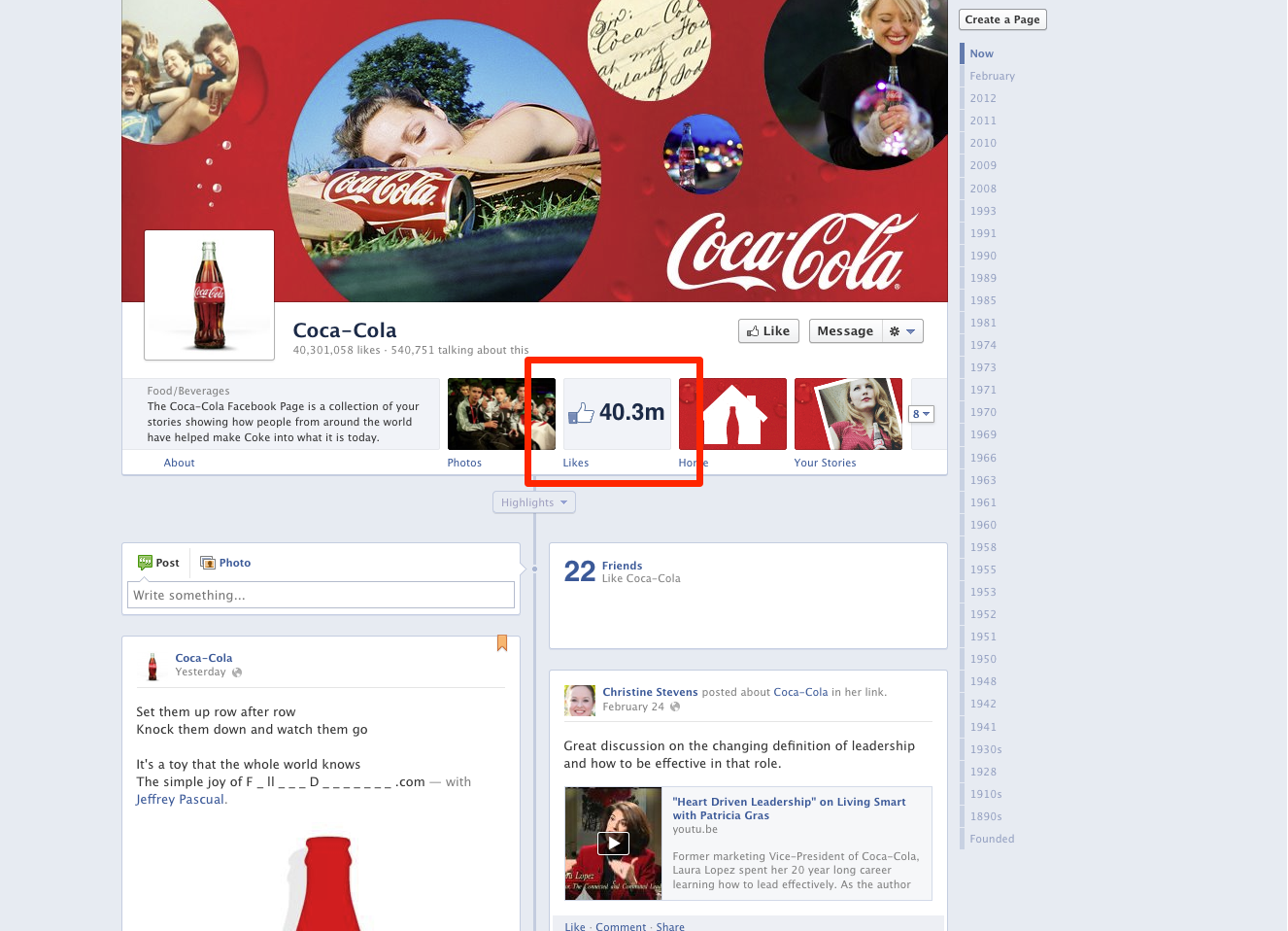Select the Photo tab in composer
The width and height of the screenshot is (1288, 931).
pos(225,563)
